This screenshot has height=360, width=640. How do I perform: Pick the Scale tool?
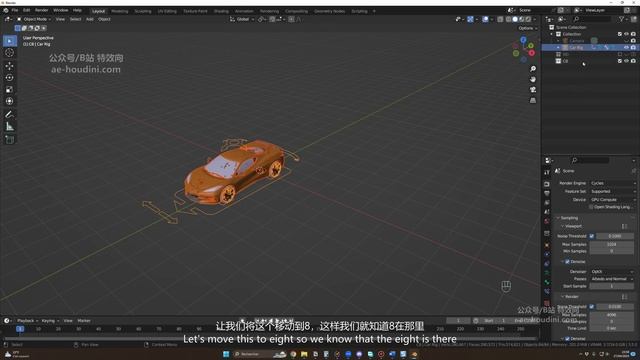pyautogui.click(x=10, y=89)
